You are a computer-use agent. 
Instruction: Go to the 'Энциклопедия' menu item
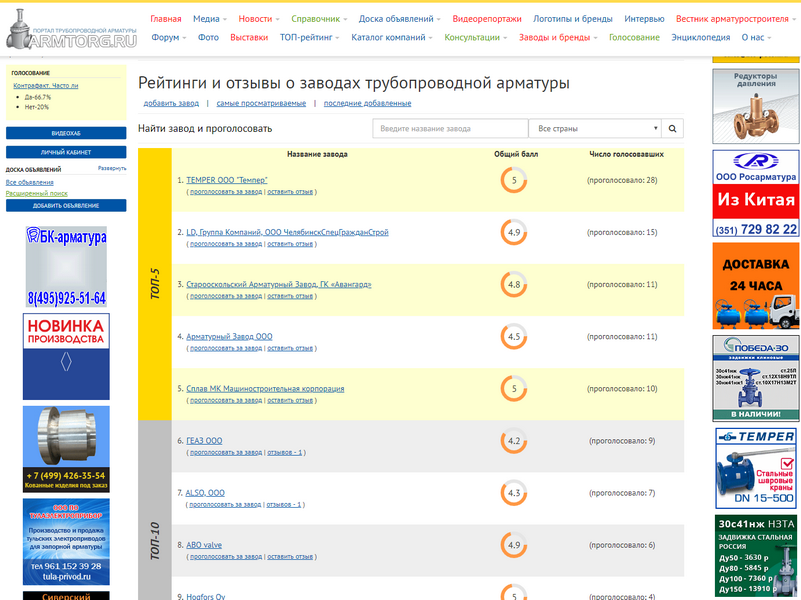coord(700,37)
